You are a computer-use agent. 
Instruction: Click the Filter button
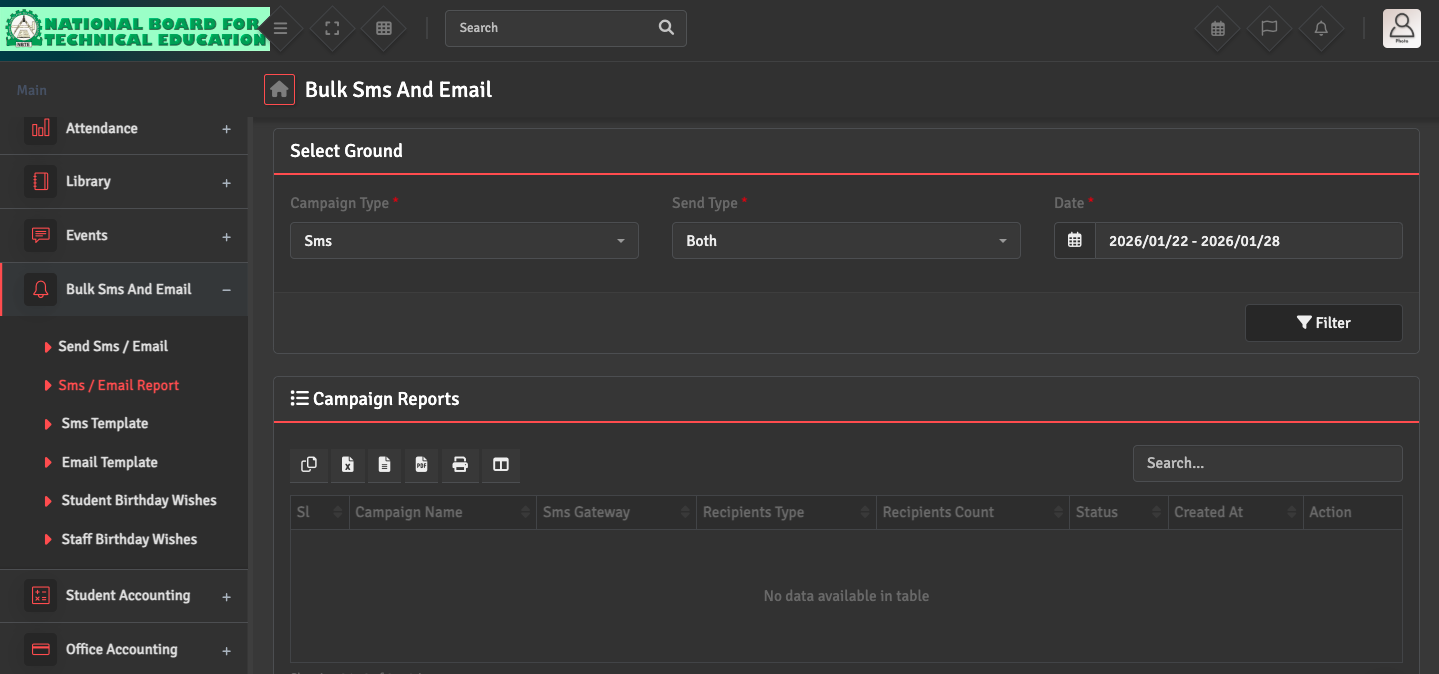coord(1323,323)
